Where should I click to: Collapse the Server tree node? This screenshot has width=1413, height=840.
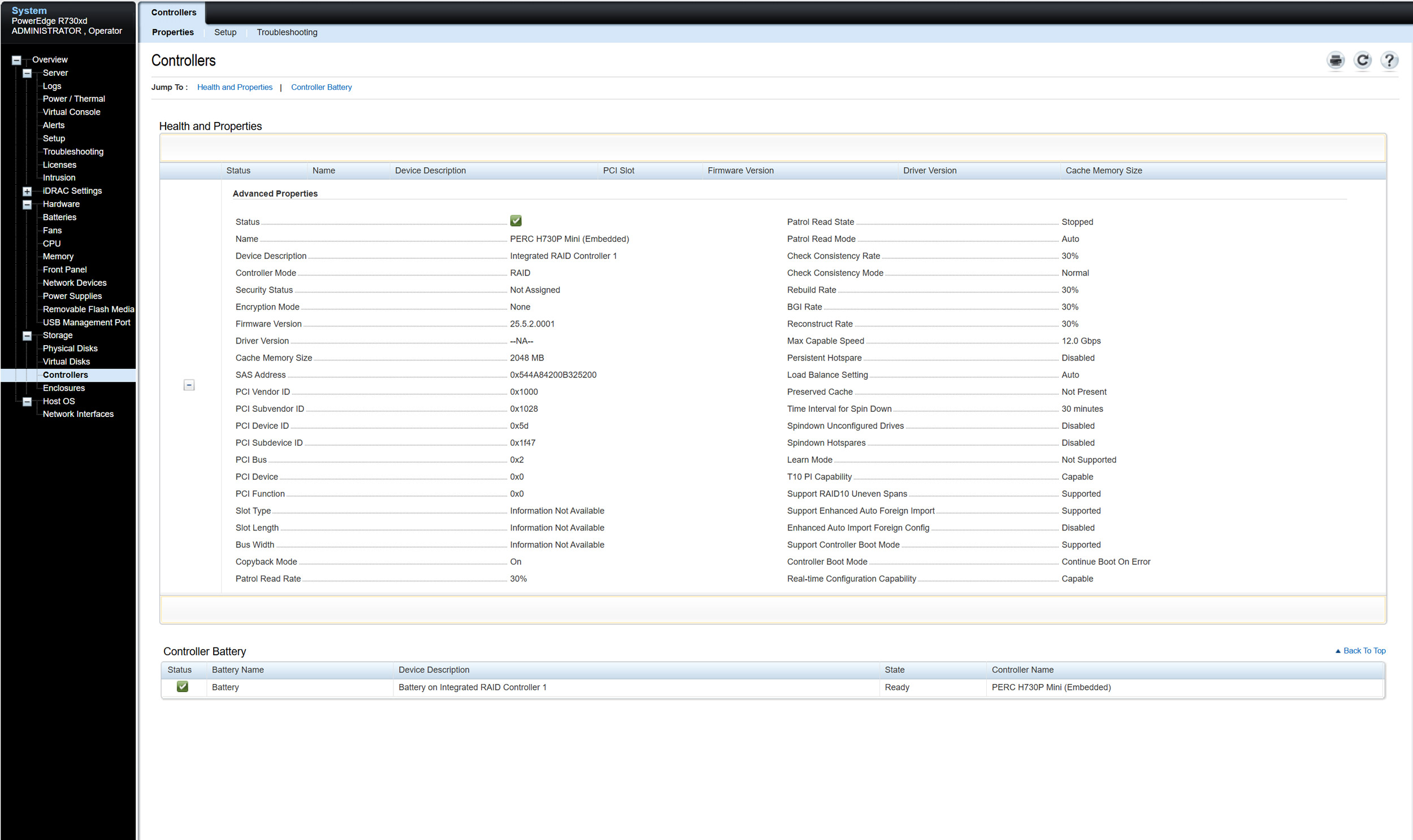click(x=27, y=73)
